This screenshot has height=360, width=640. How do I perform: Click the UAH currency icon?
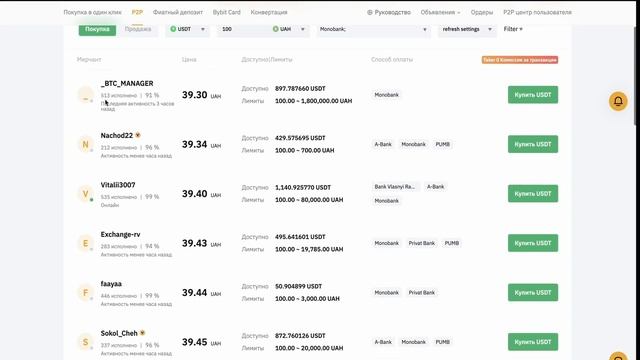point(276,29)
